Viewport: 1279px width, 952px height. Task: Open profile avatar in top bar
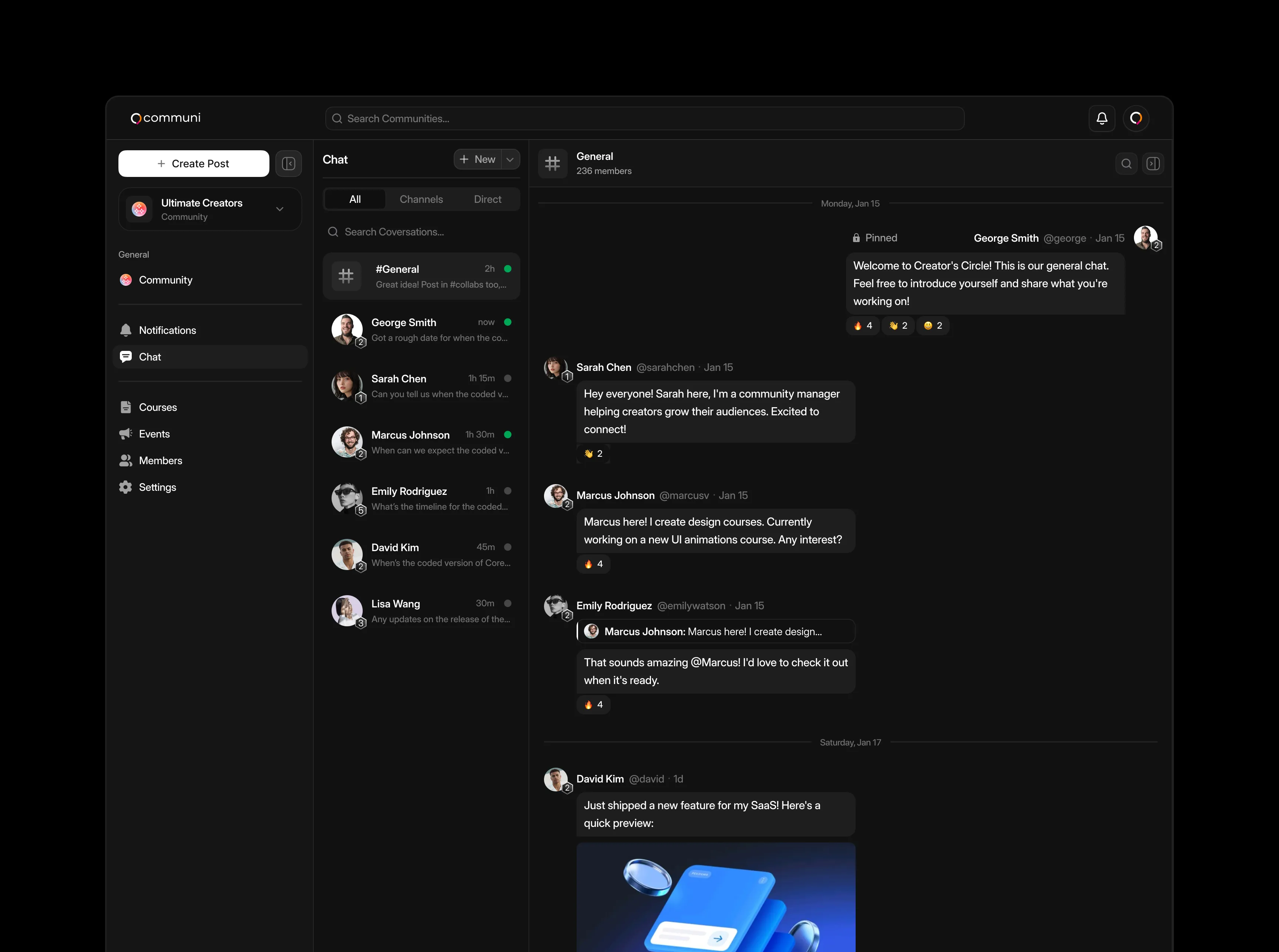(x=1136, y=118)
